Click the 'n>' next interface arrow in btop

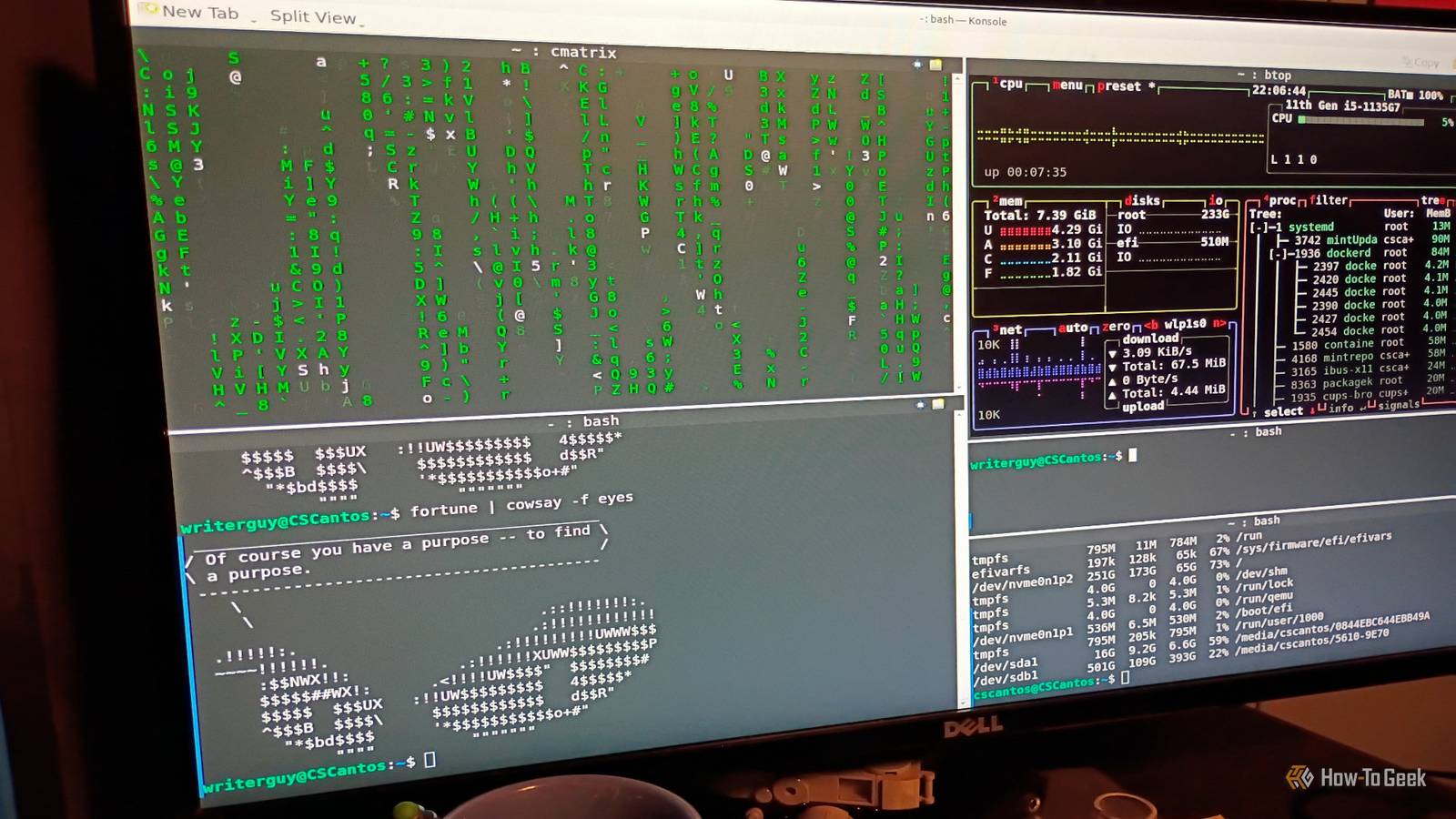coord(1219,323)
